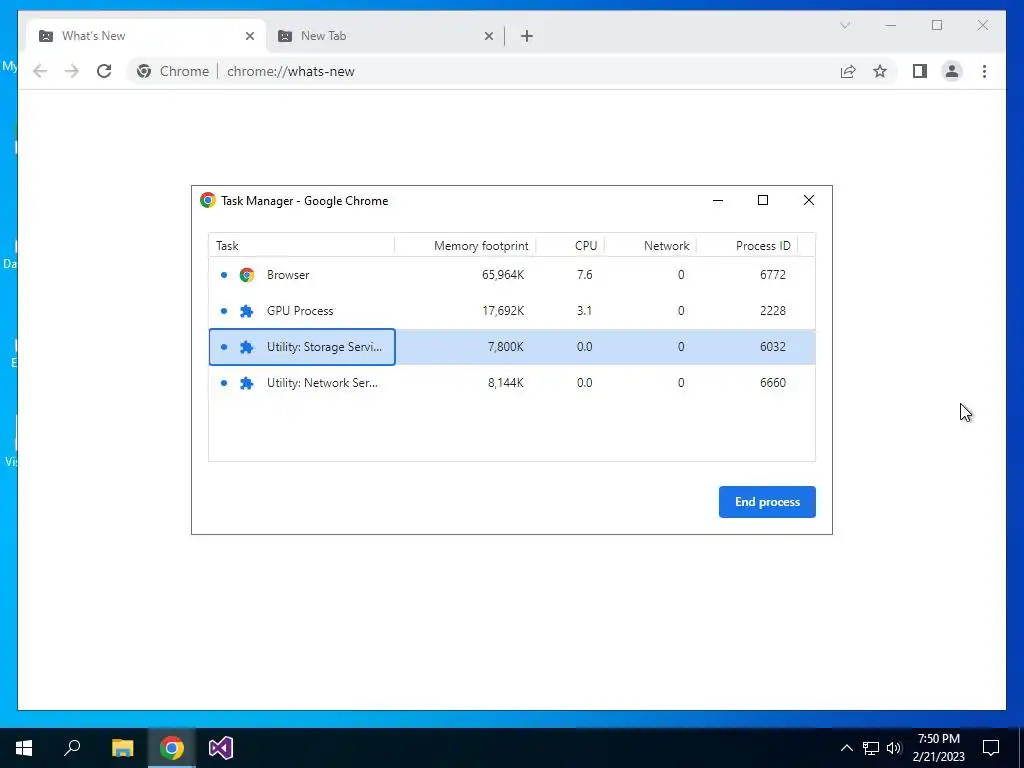Sort by the Process ID column header

747,246
